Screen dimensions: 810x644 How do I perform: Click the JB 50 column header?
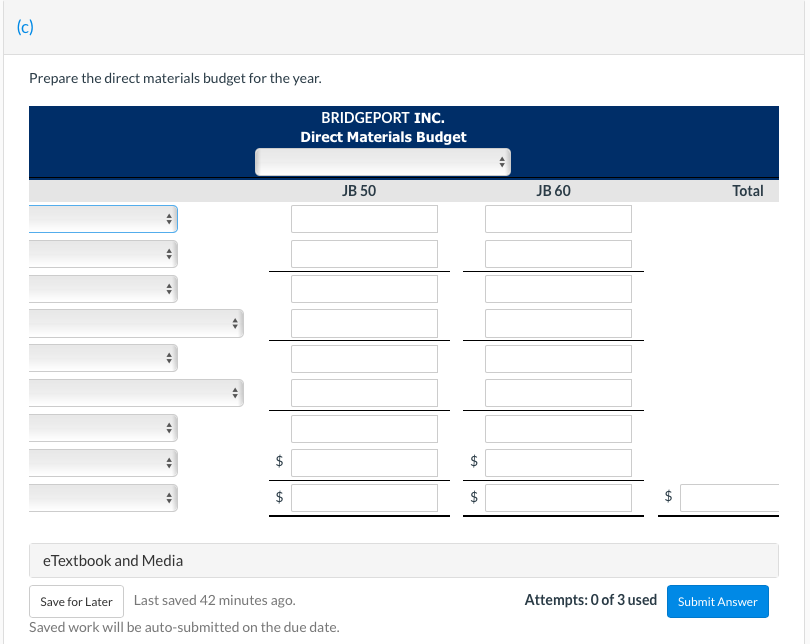pyautogui.click(x=359, y=191)
